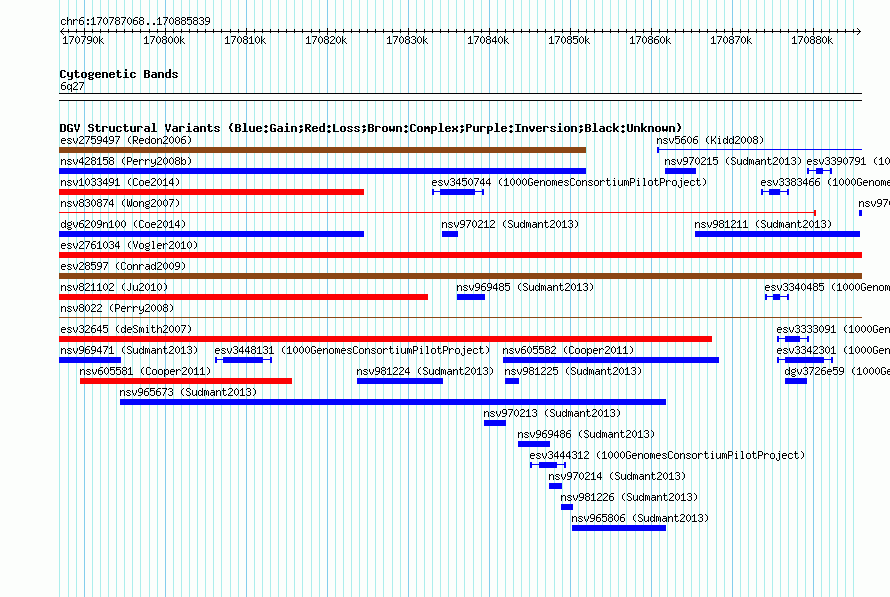Click the Cytogenetic Bands track title

click(x=119, y=74)
